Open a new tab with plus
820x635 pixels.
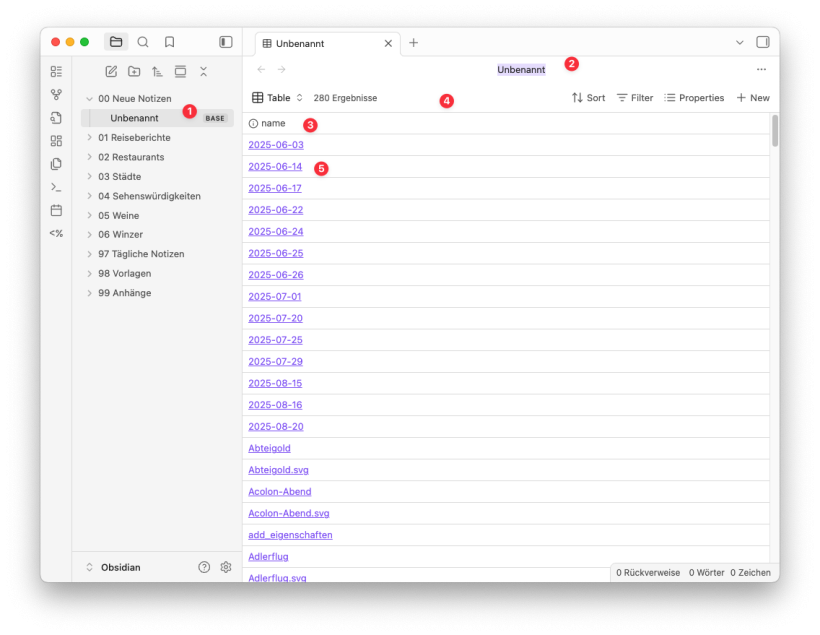click(x=413, y=42)
